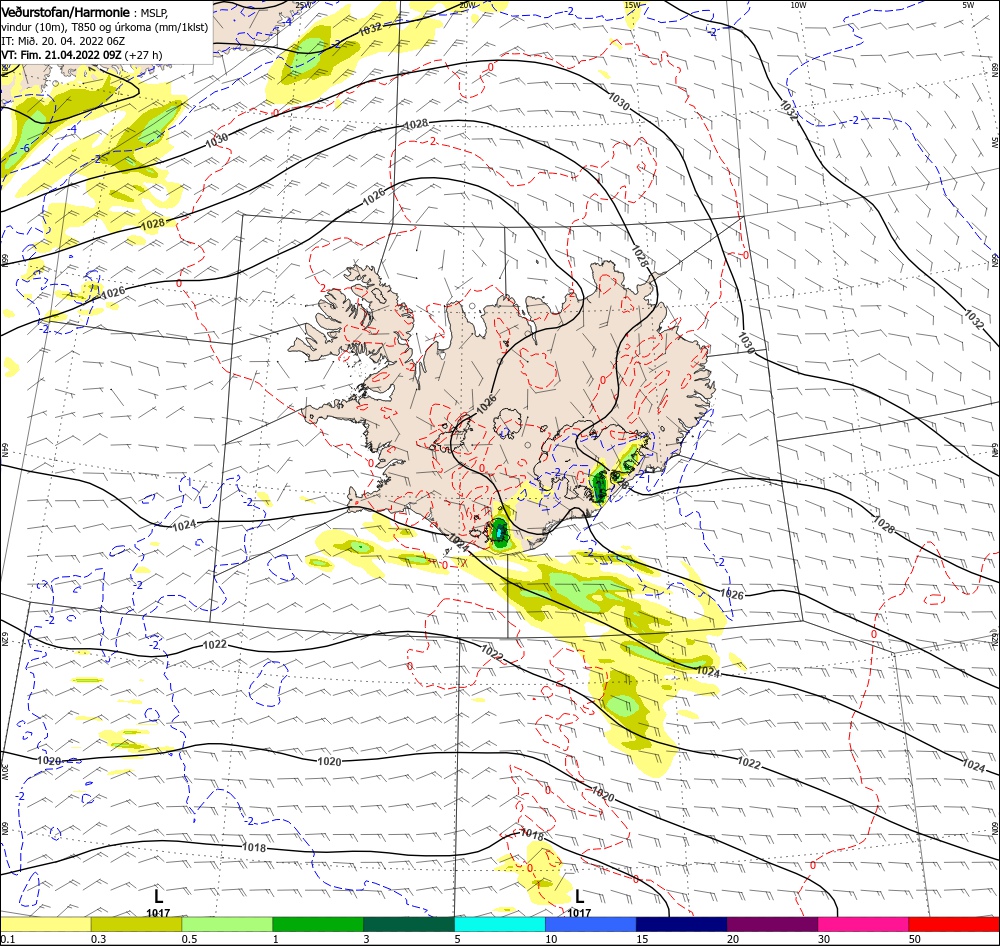The height and width of the screenshot is (946, 1000).
Task: Click legend value "0.5"
Action: pos(189,939)
